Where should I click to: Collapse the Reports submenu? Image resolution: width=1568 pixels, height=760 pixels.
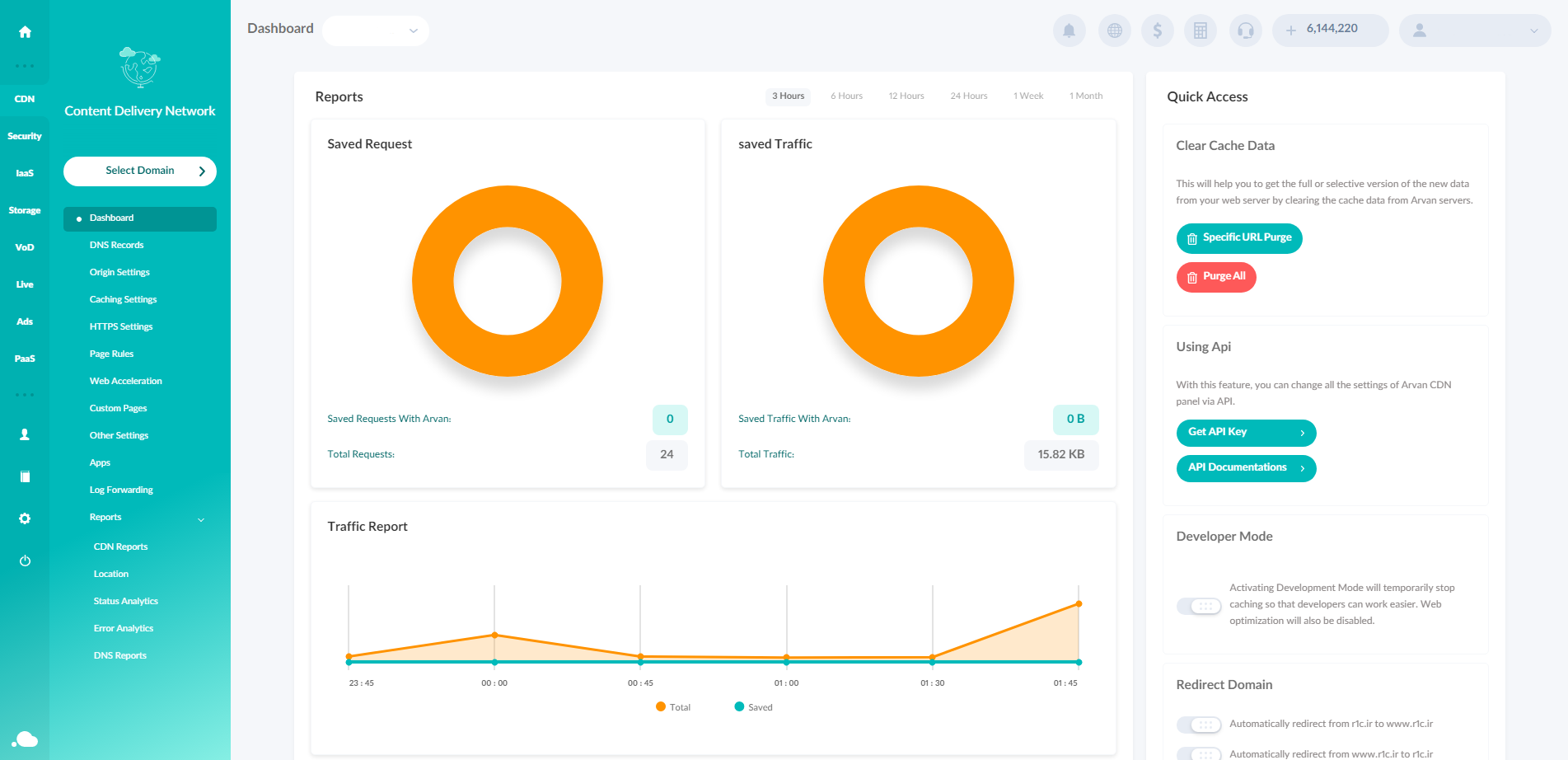(x=201, y=519)
